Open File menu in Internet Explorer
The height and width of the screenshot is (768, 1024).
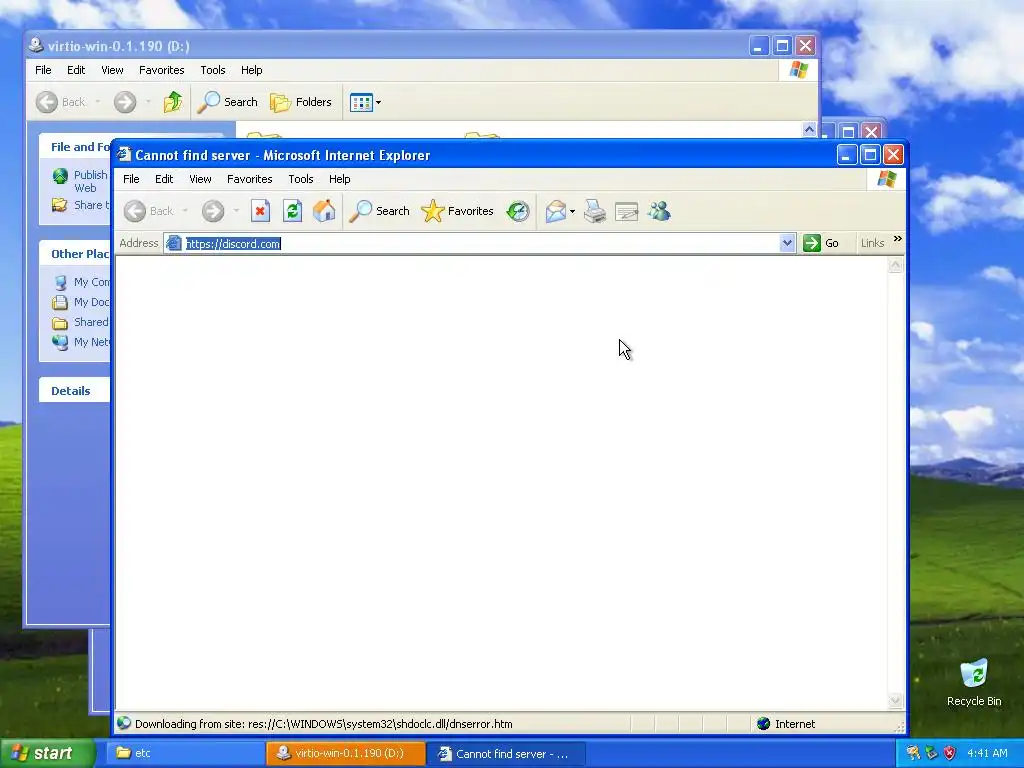[131, 179]
